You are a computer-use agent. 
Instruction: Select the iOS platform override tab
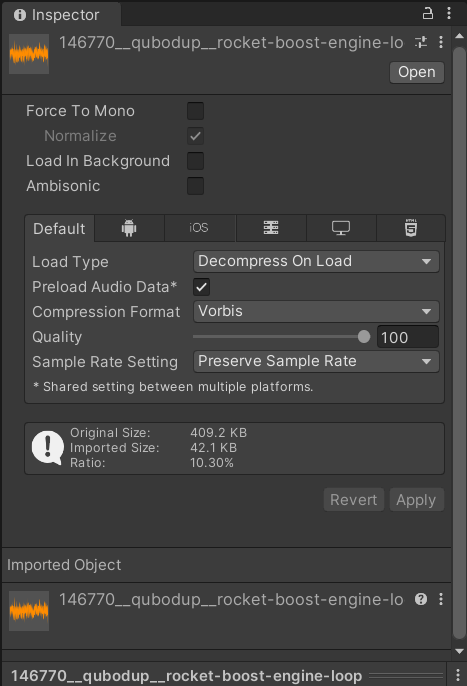click(x=199, y=228)
